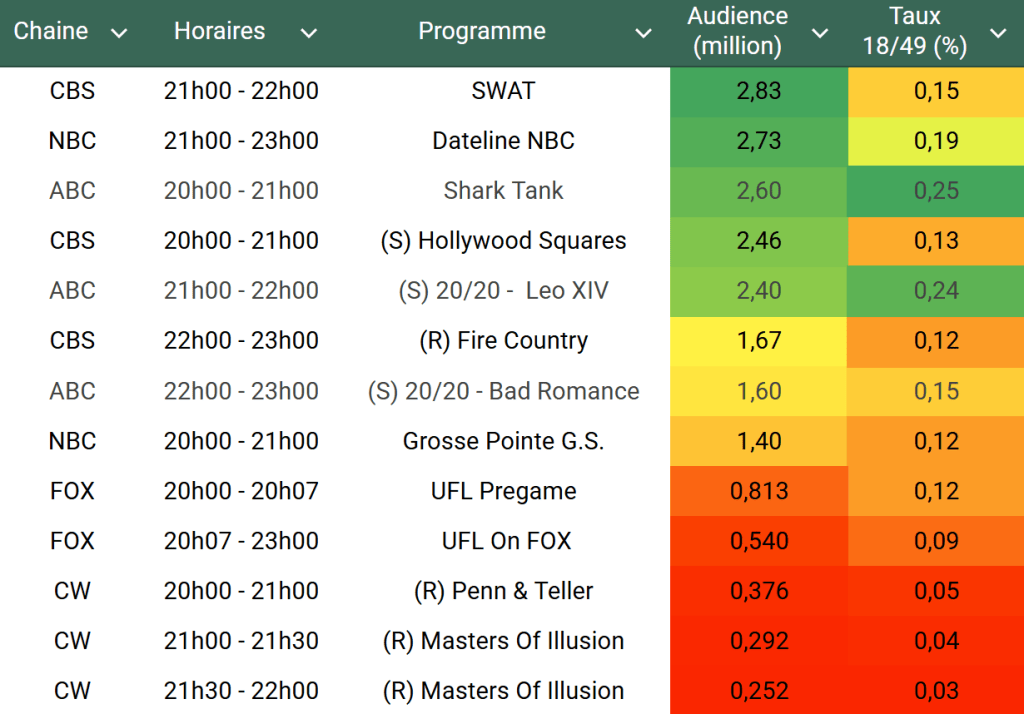
Task: Select the SWAT programme cell
Action: pos(503,91)
